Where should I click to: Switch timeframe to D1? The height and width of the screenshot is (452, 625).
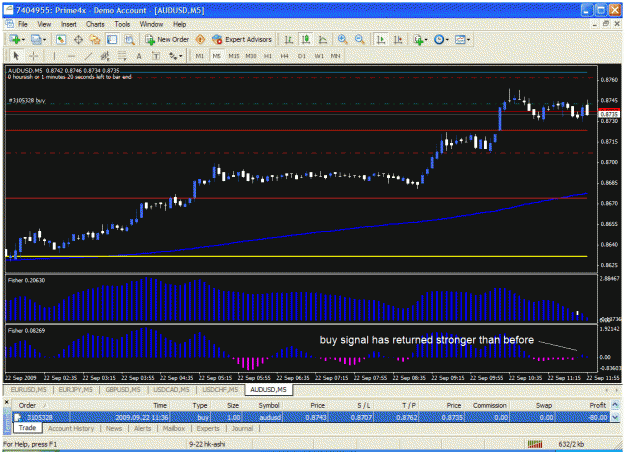(x=302, y=56)
